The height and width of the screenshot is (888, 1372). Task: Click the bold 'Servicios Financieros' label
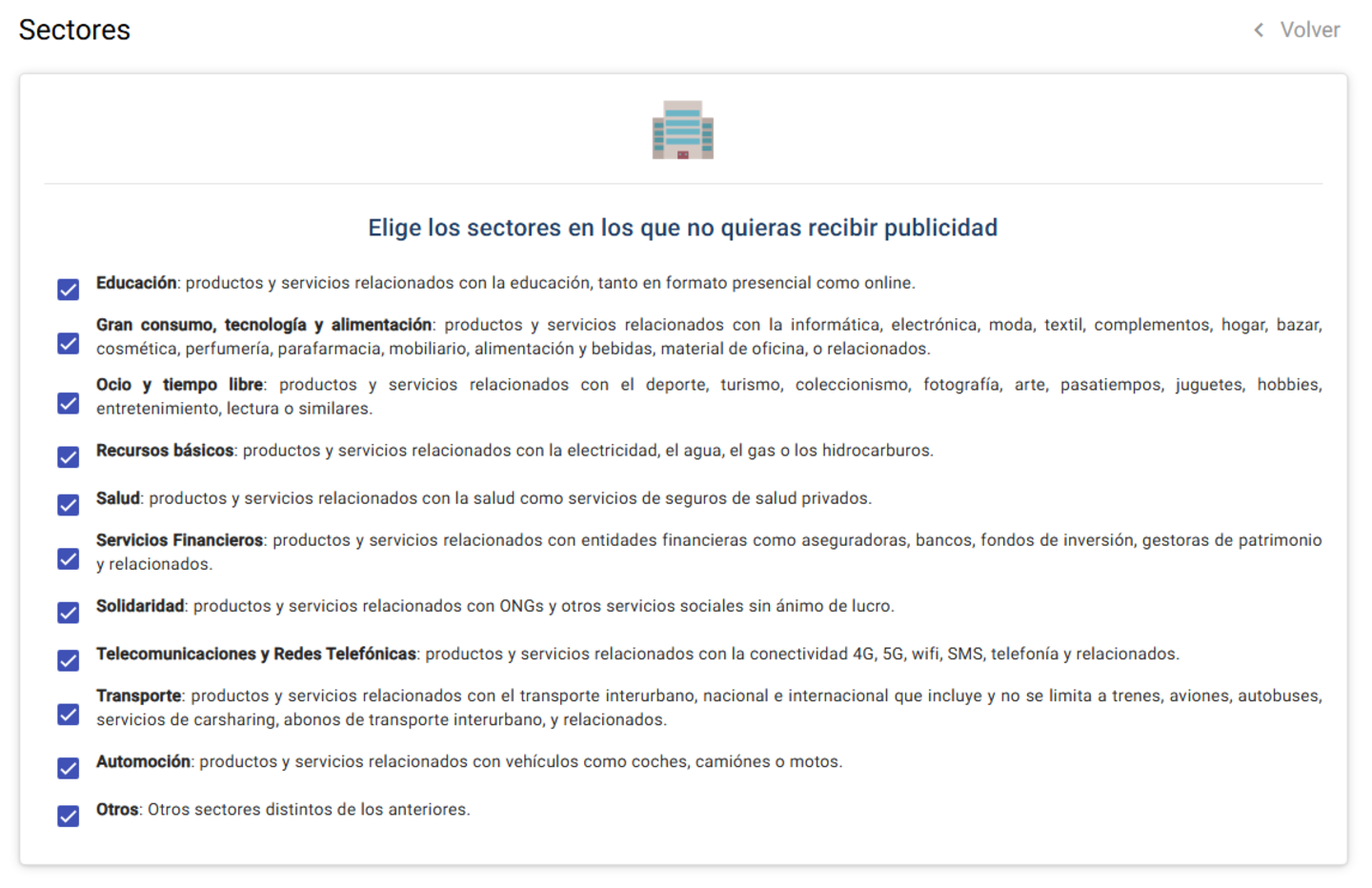pyautogui.click(x=179, y=540)
